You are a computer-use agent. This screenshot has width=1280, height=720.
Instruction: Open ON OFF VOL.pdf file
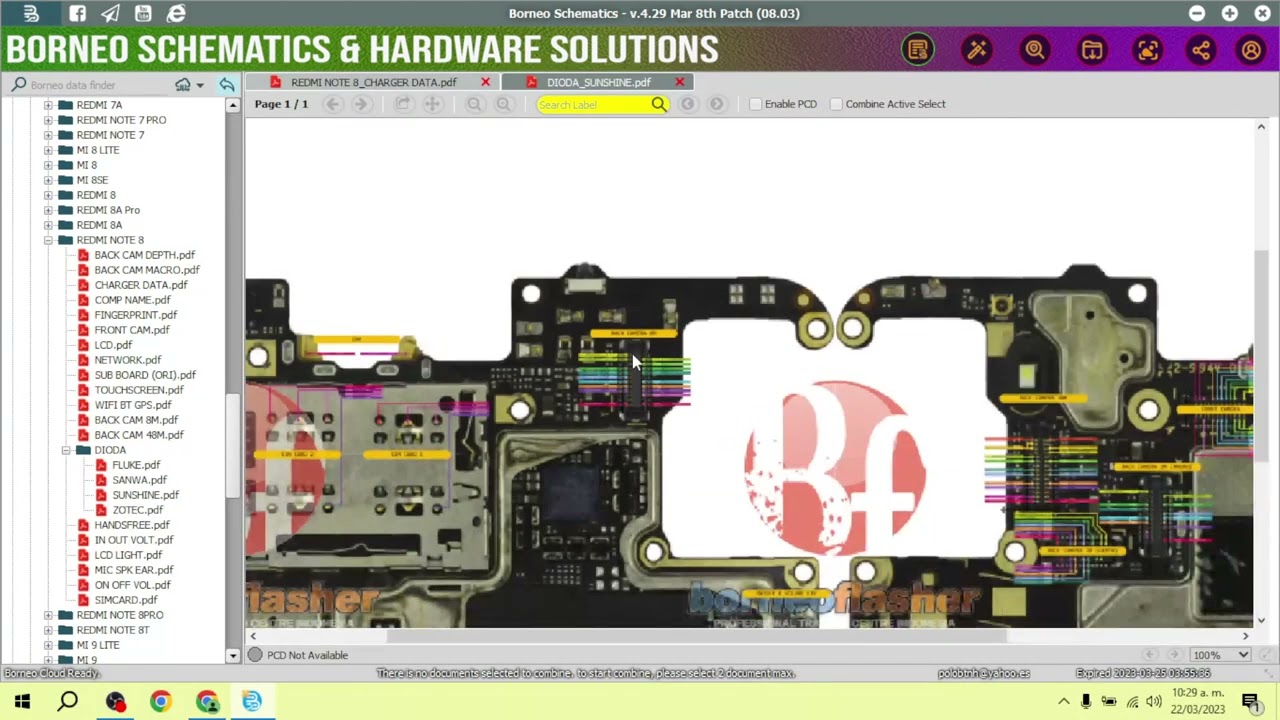tap(133, 585)
